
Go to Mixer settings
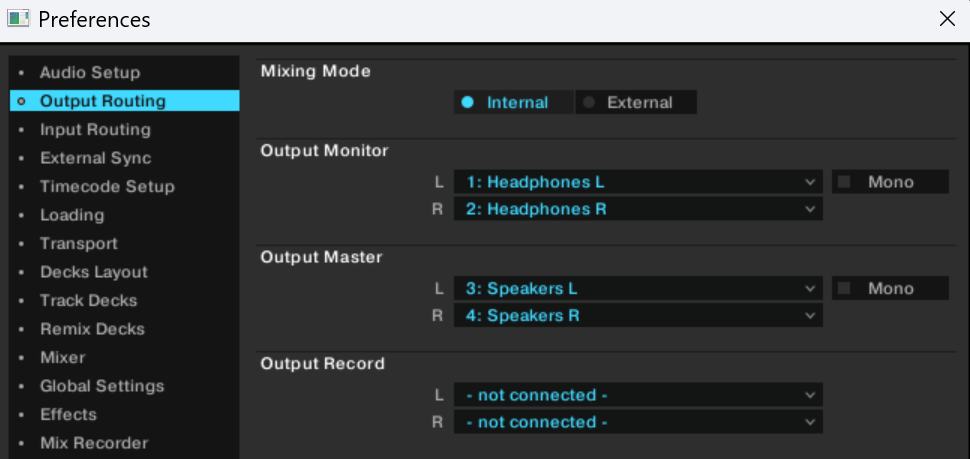pos(62,357)
